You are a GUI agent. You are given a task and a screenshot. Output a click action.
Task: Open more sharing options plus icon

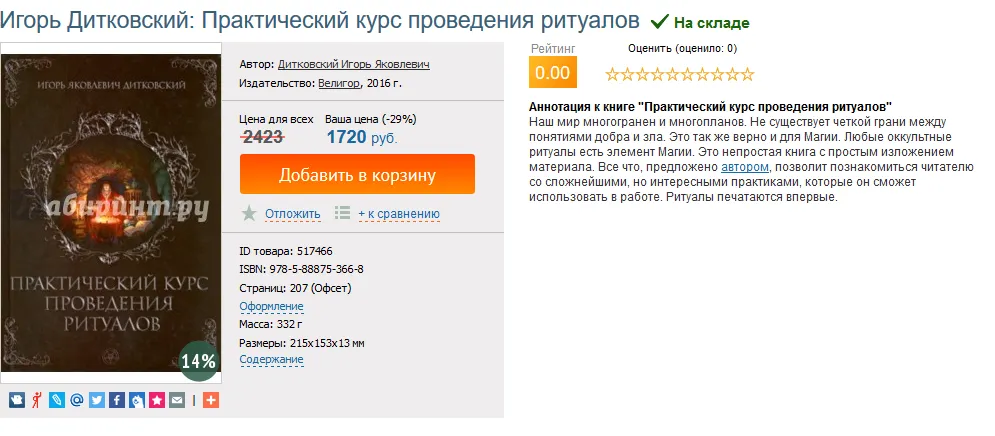[x=210, y=400]
